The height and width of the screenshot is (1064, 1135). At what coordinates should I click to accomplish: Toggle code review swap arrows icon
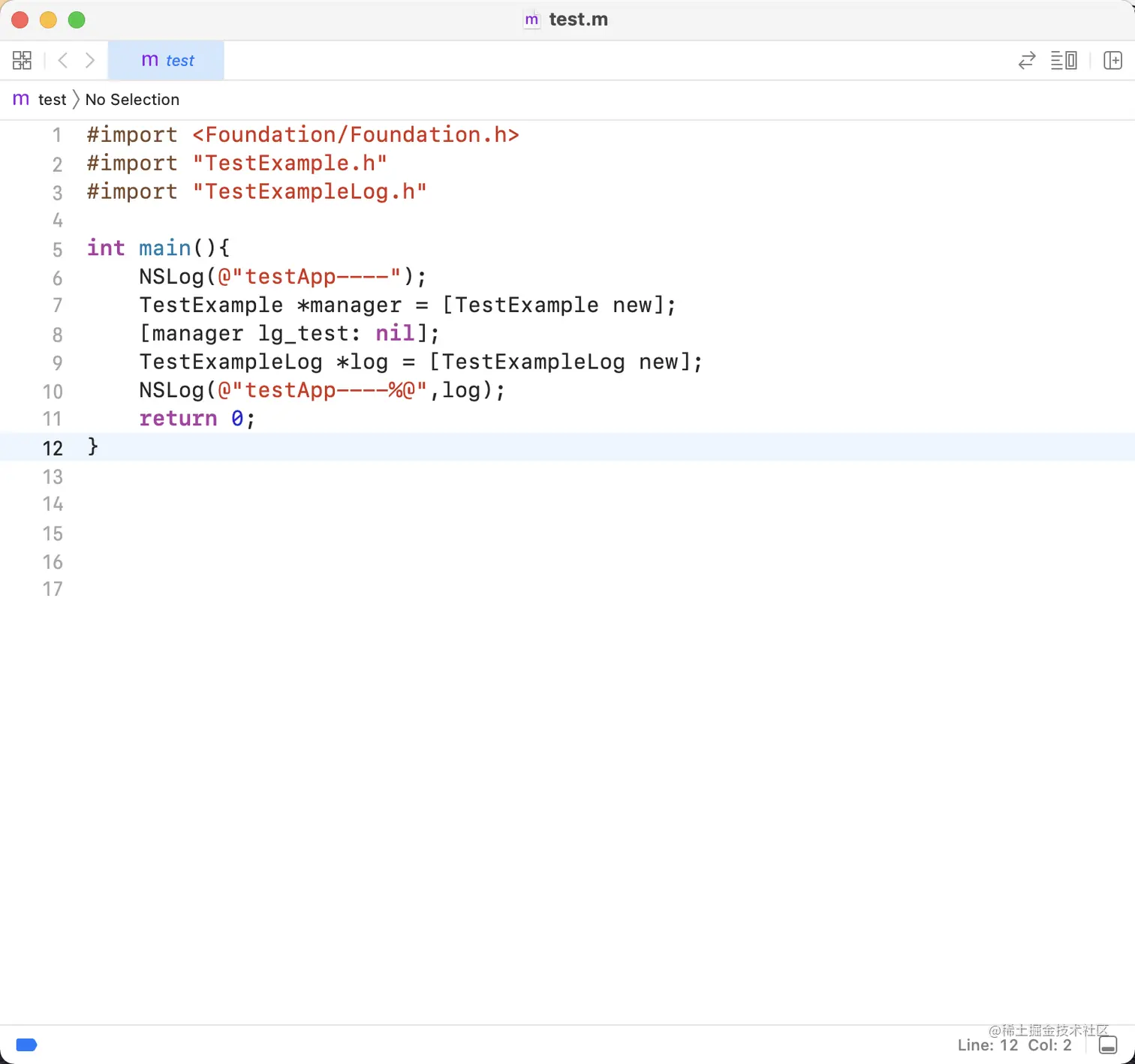1027,60
